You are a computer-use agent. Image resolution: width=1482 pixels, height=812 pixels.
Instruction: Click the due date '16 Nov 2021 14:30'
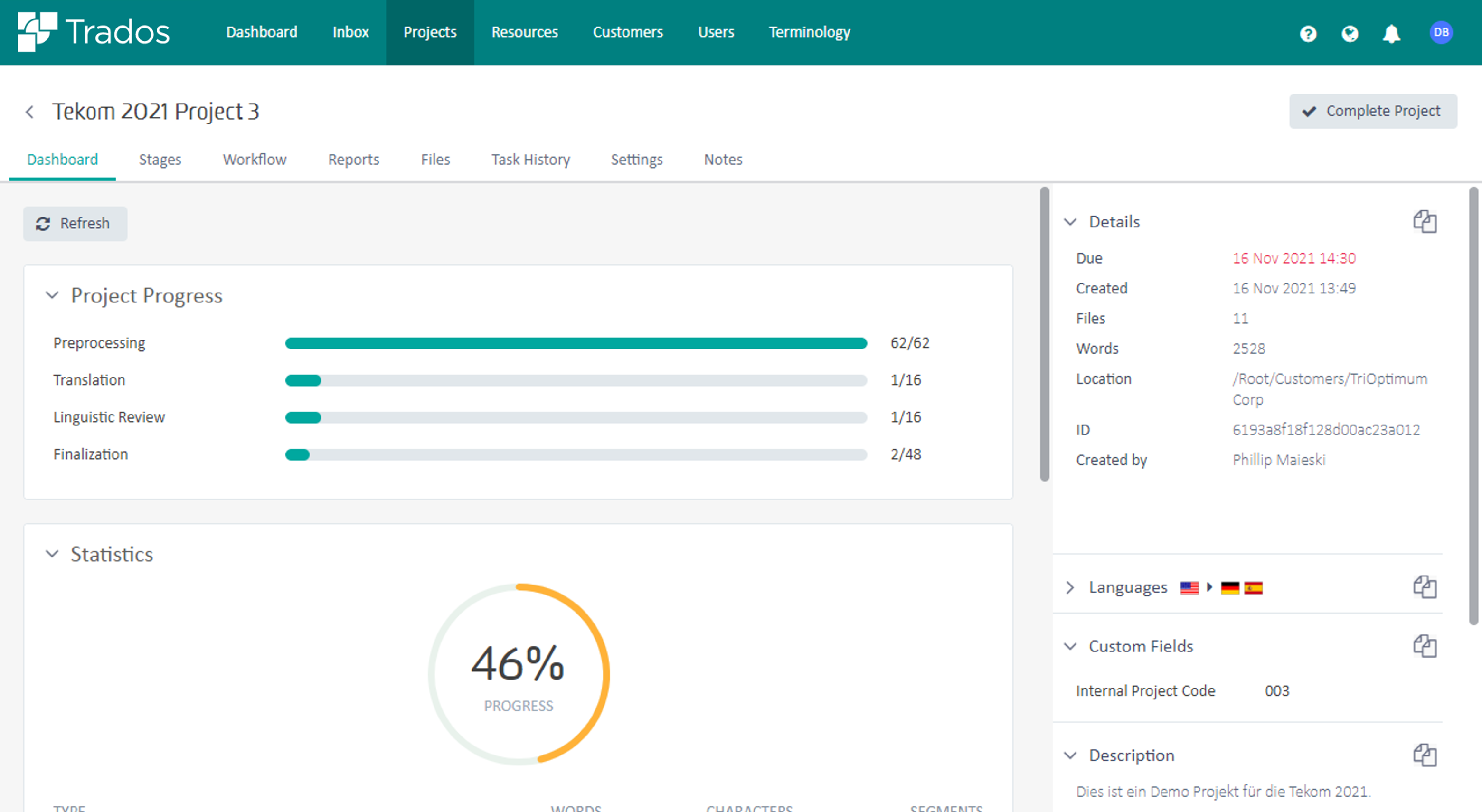click(x=1294, y=258)
